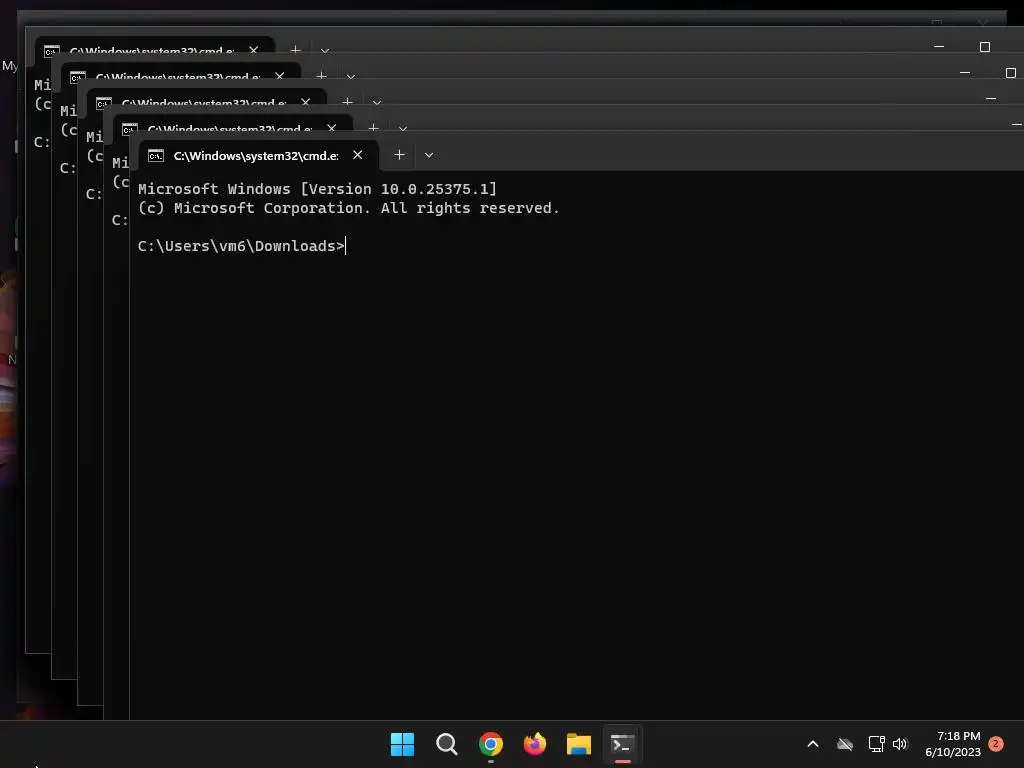This screenshot has height=768, width=1024.
Task: Click the OneDrive cloud tray icon
Action: point(845,744)
